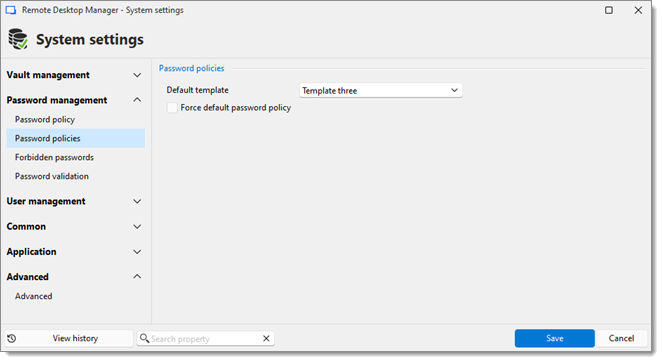Viewport: 662px width, 362px height.
Task: Expand the Application section
Action: (137, 252)
